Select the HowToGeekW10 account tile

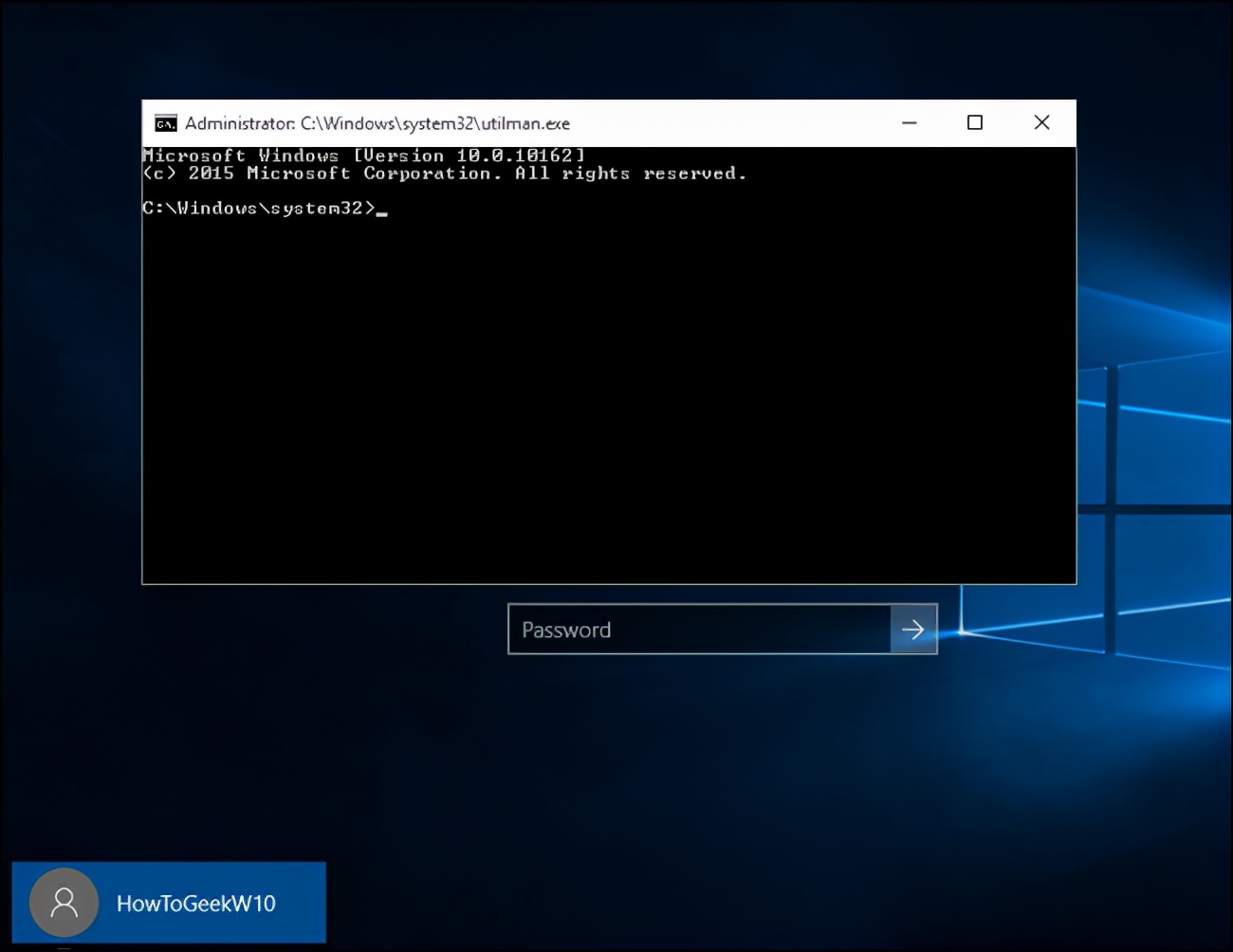[x=169, y=903]
